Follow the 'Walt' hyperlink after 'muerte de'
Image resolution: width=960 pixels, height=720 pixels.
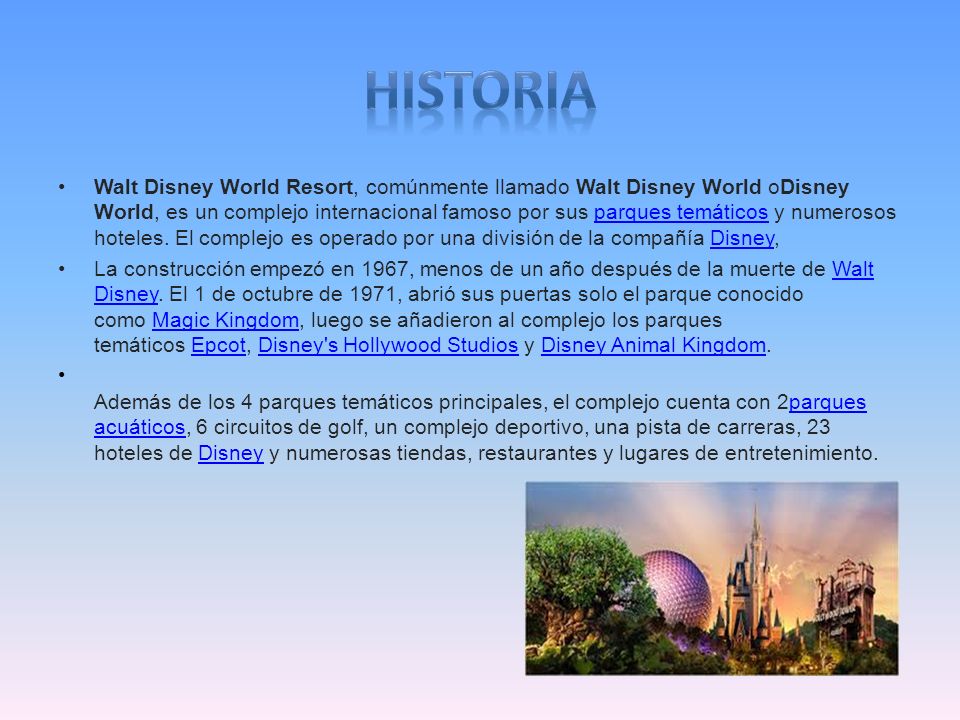click(852, 269)
